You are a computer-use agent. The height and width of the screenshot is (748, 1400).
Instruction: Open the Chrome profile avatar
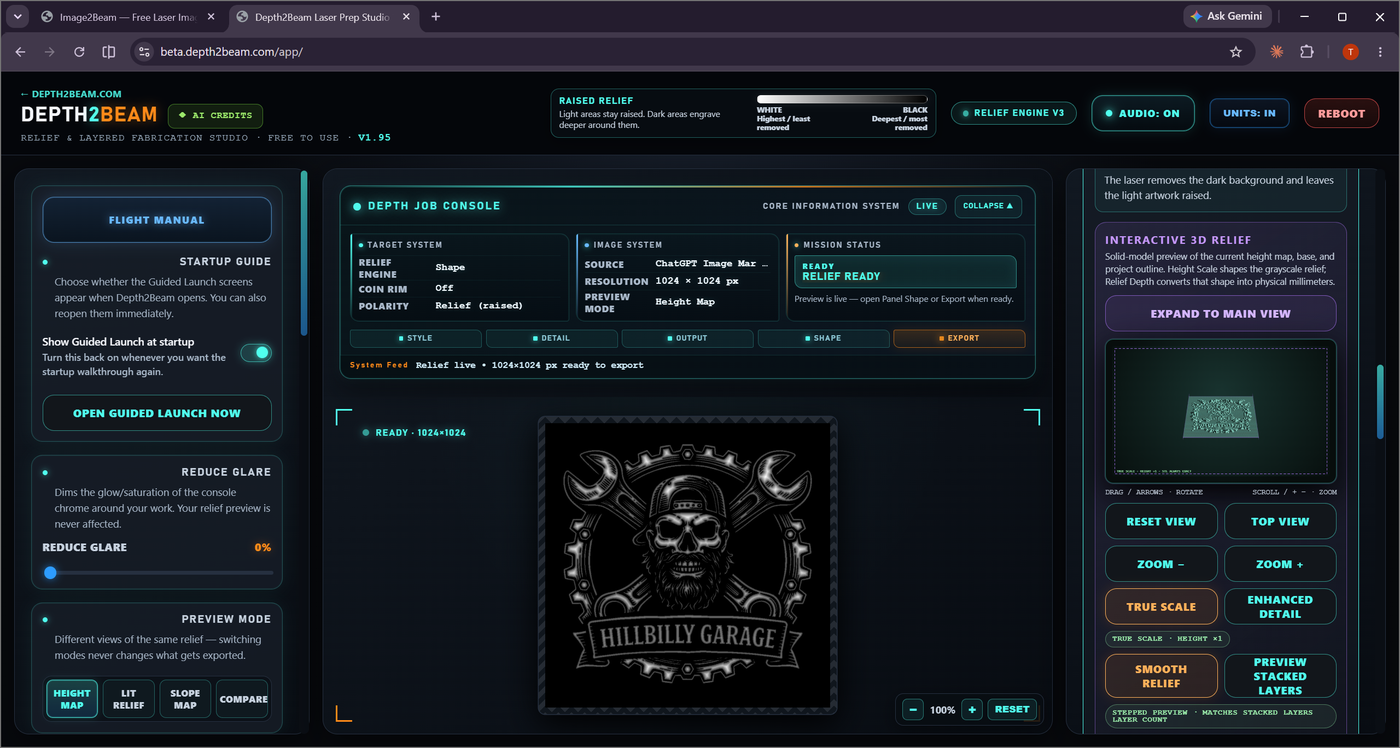click(1350, 52)
